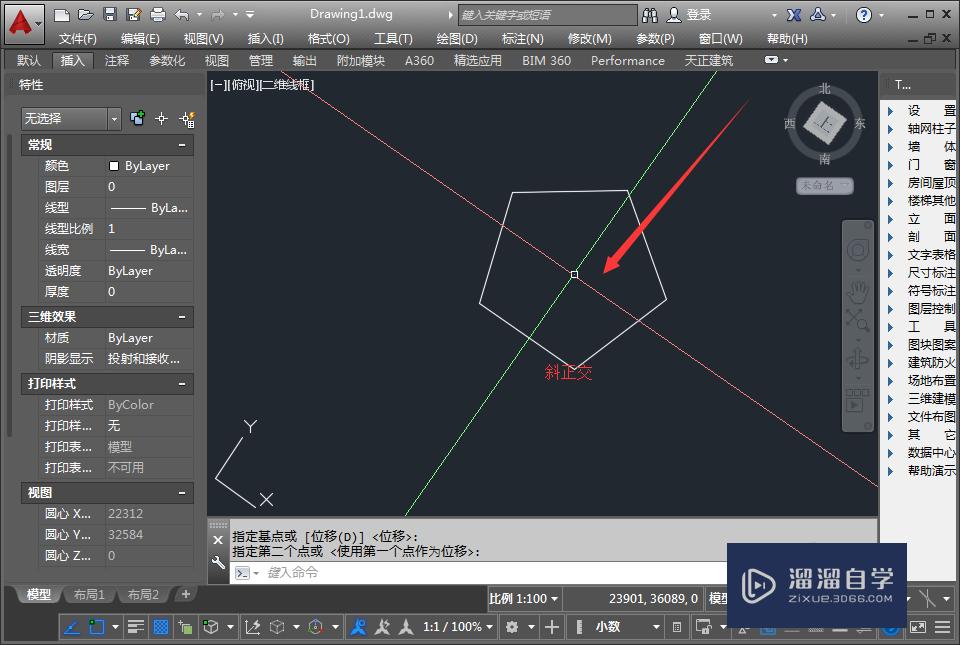
Task: Activate the Zoom tool on navigation bar
Action: coord(858,320)
